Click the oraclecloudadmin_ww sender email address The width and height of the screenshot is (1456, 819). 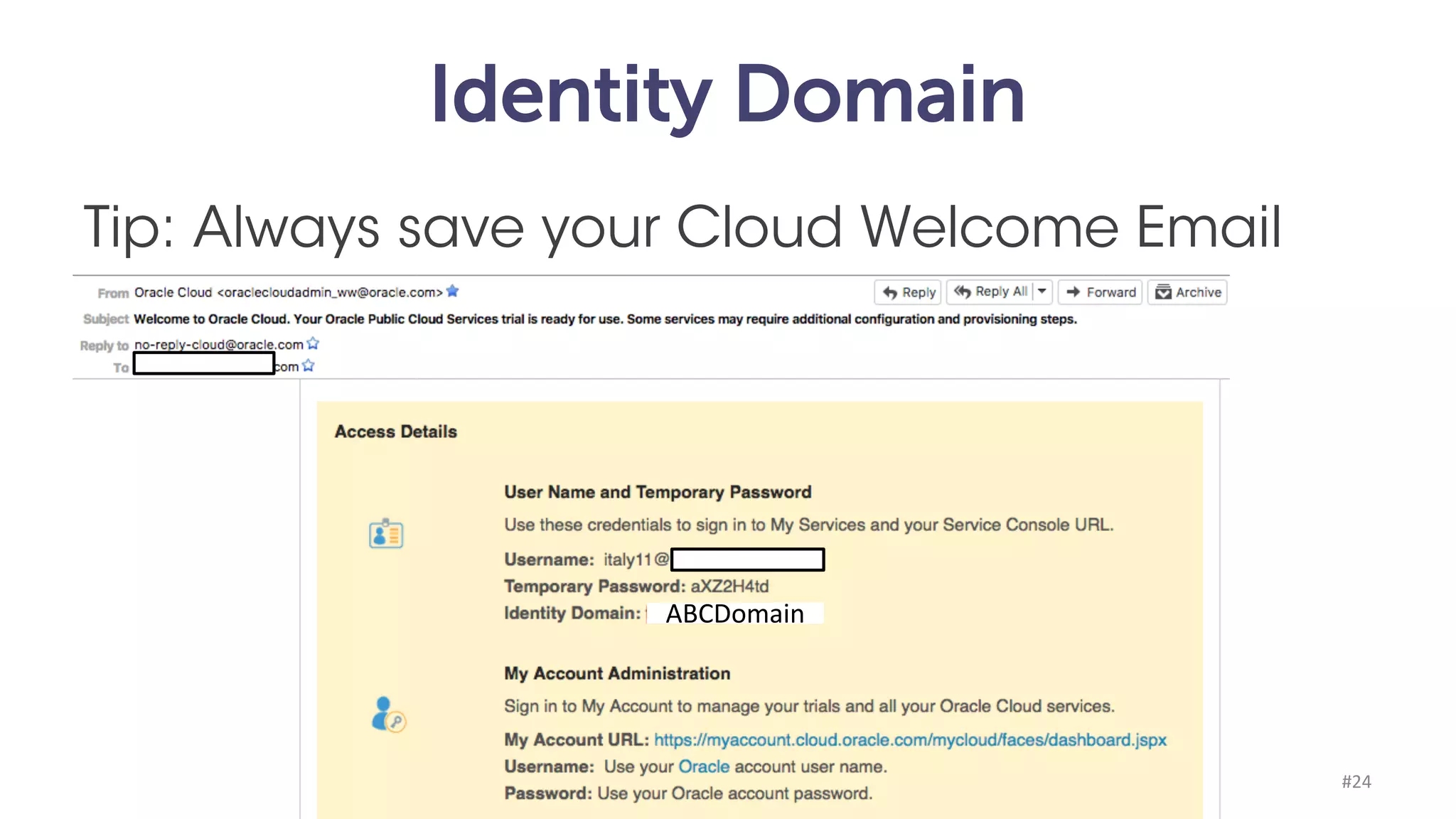point(330,292)
